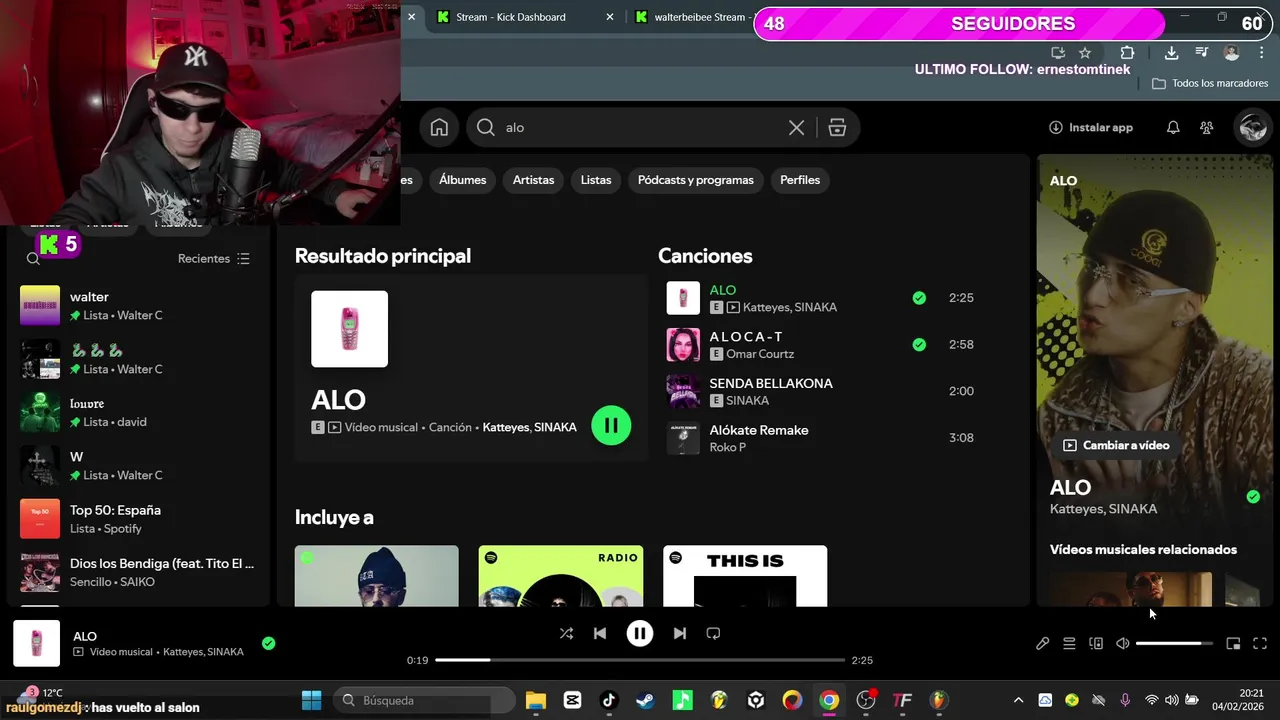Select the Artistas filter tab
This screenshot has width=1280, height=720.
point(533,180)
